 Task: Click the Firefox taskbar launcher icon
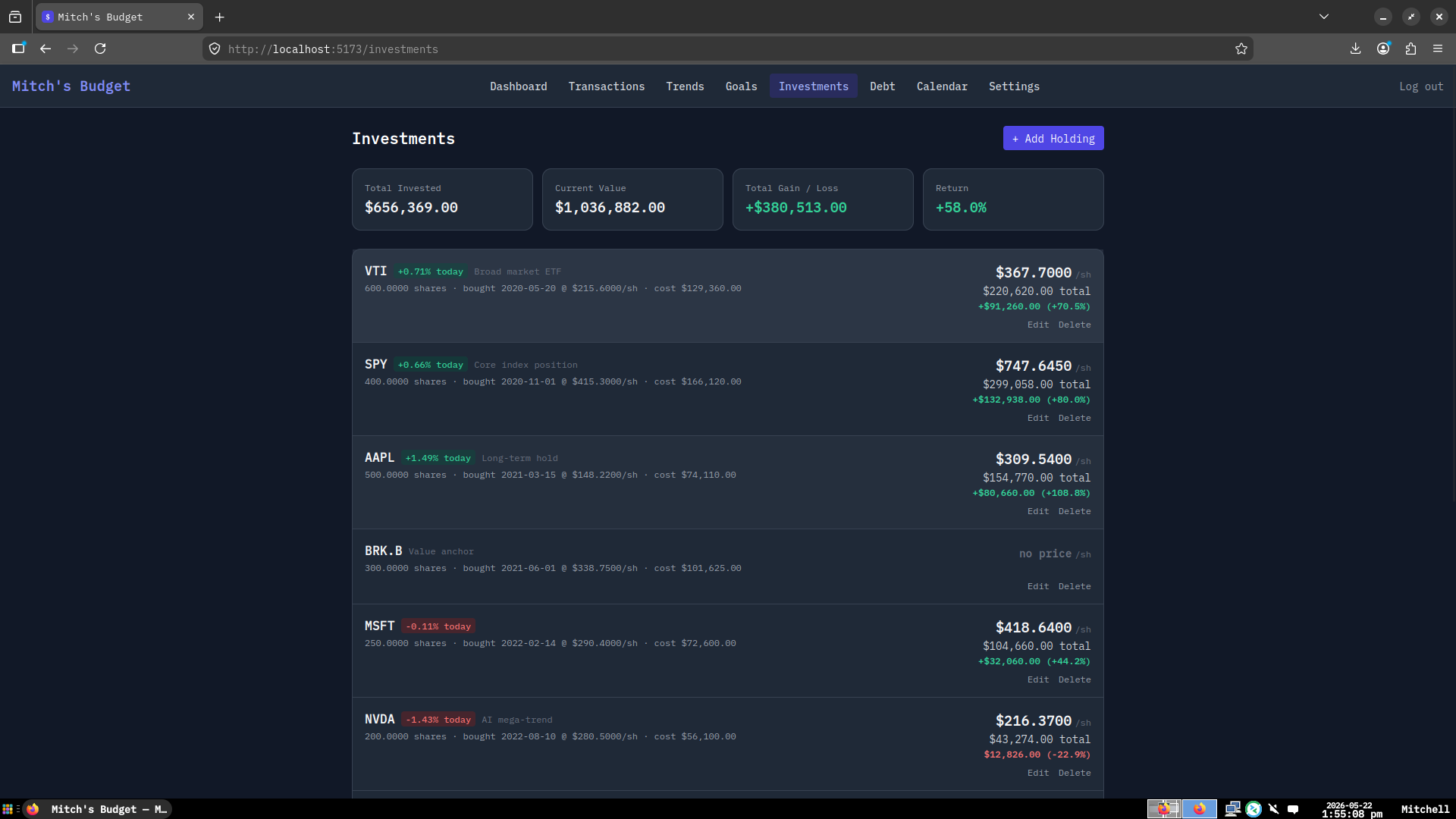33,809
